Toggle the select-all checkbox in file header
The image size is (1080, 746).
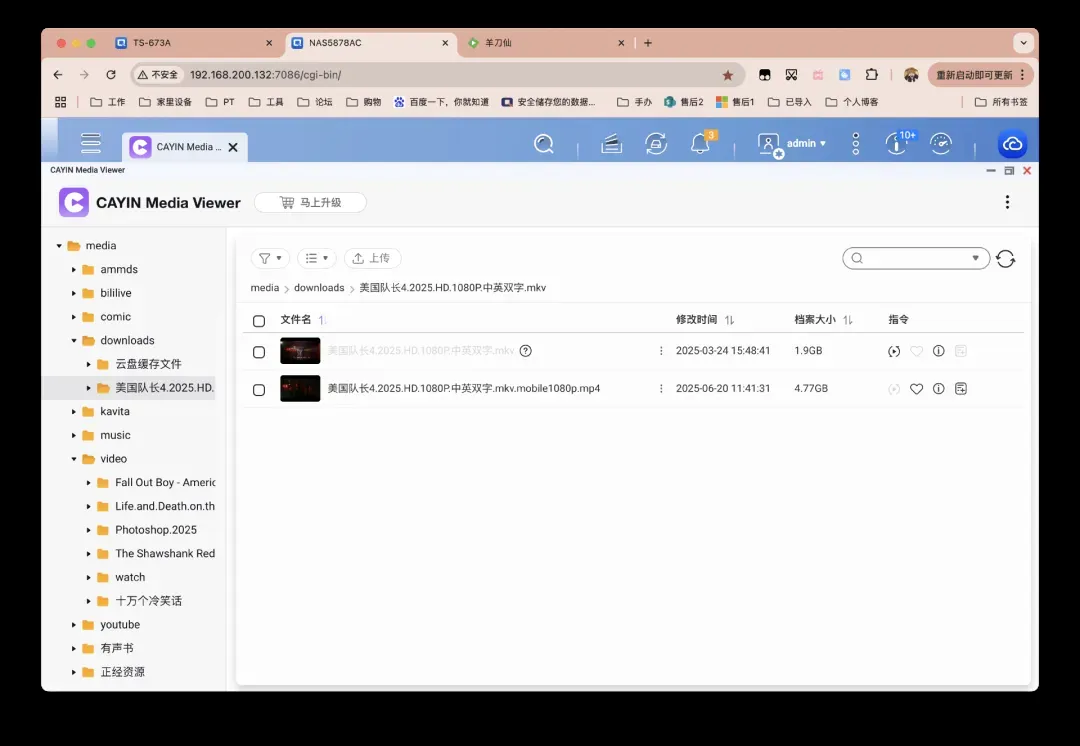coord(259,321)
